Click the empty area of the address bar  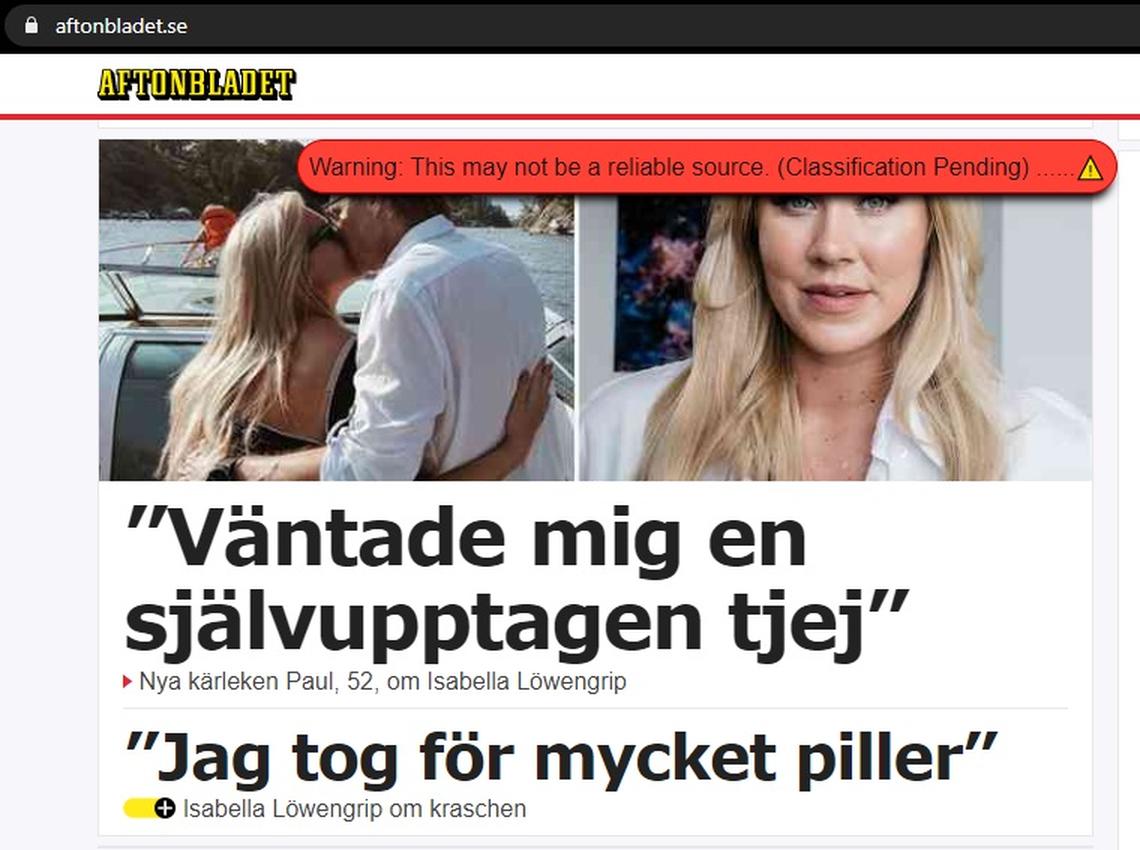(654, 26)
